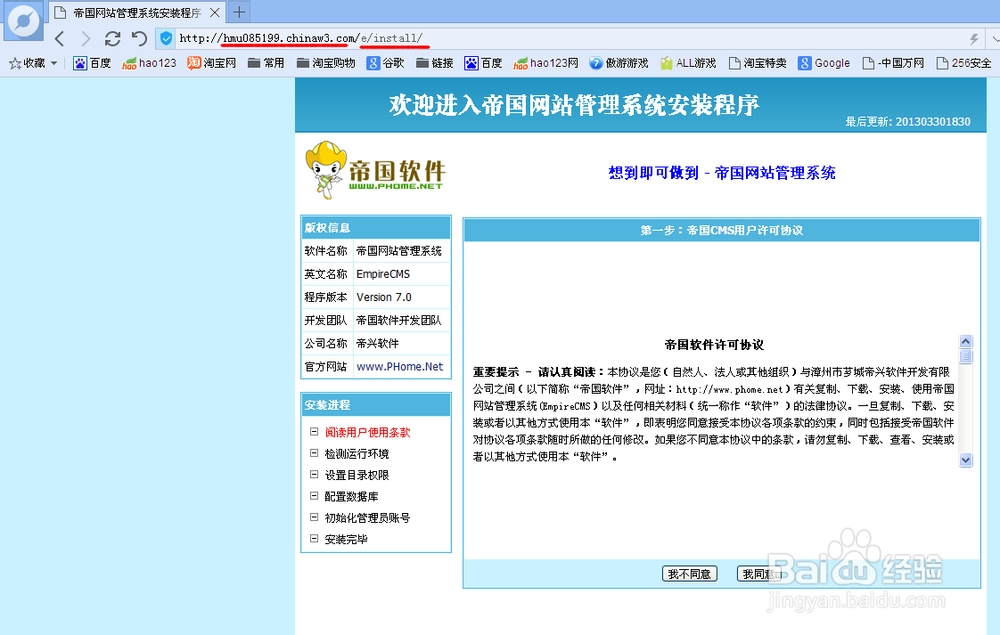Open the hao123网 bookmark
This screenshot has width=1000, height=635.
click(546, 63)
